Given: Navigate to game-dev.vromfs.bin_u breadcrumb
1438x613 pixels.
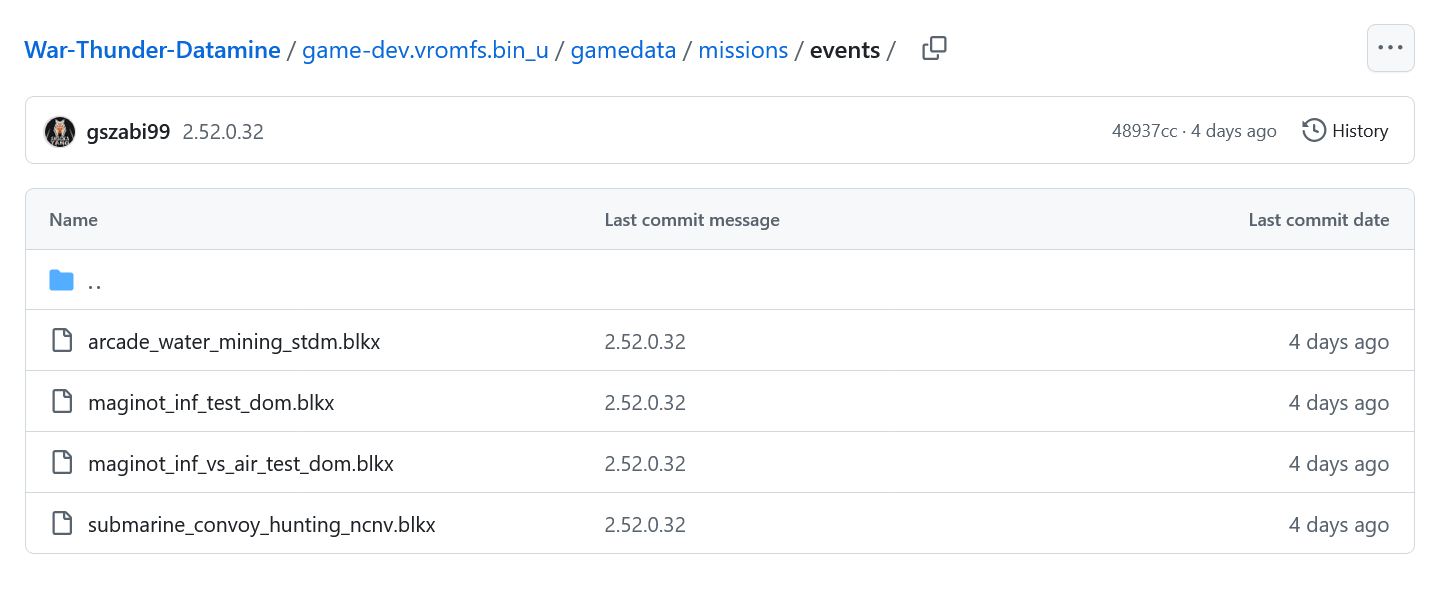Looking at the screenshot, I should [425, 50].
